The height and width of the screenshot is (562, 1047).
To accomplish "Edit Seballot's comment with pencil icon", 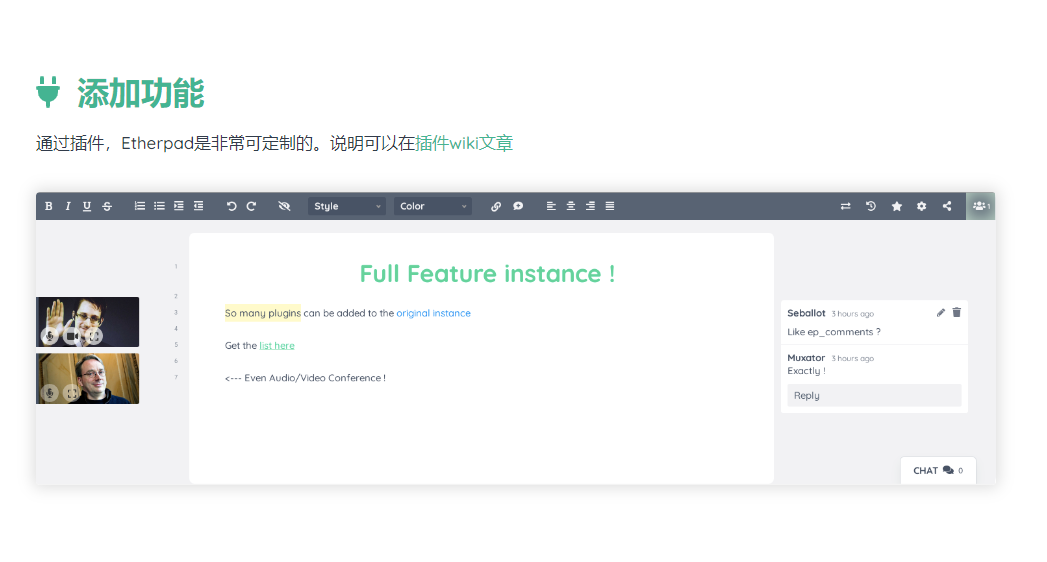I will point(940,312).
